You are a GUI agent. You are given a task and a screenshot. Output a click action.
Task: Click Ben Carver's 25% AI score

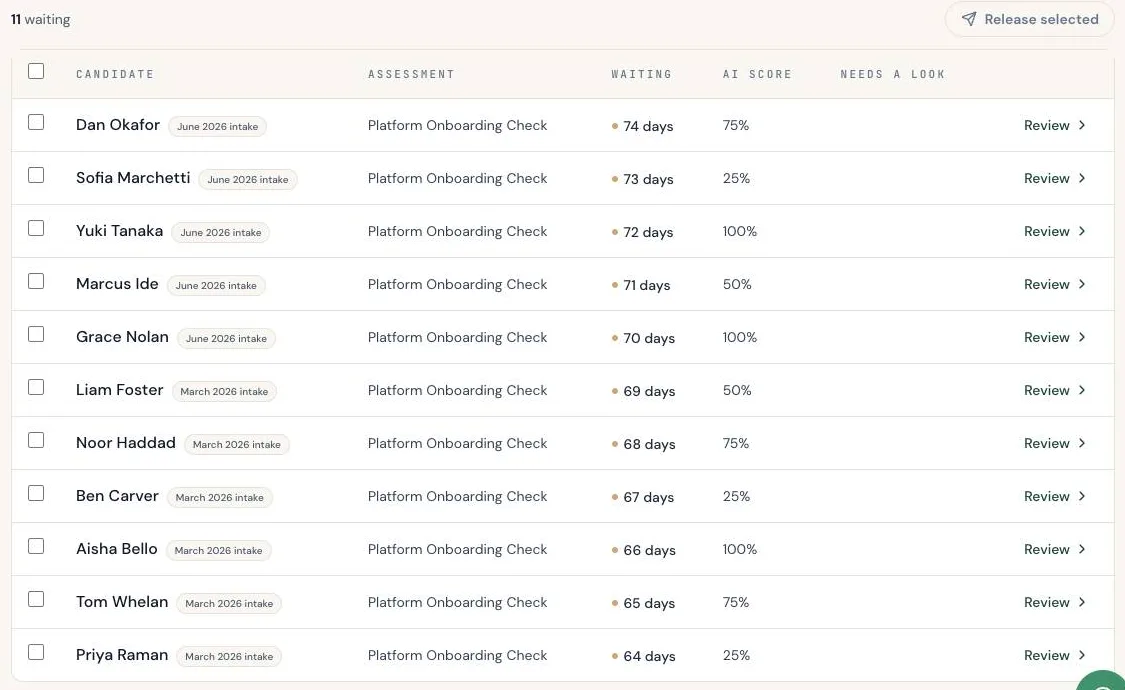pyautogui.click(x=736, y=496)
